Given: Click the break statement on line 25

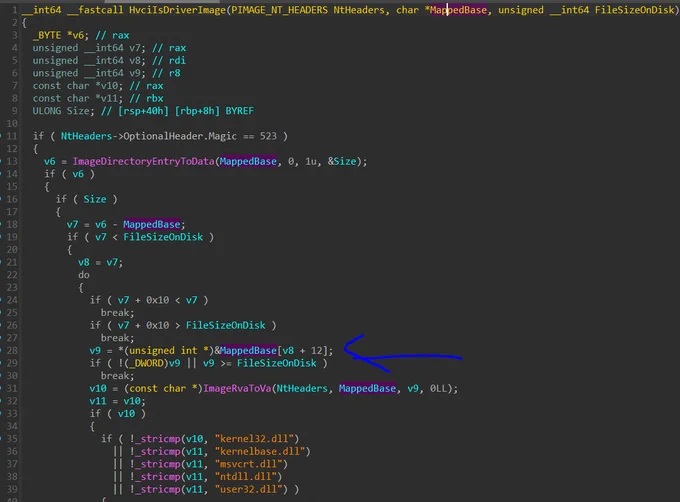Looking at the screenshot, I should (x=118, y=313).
